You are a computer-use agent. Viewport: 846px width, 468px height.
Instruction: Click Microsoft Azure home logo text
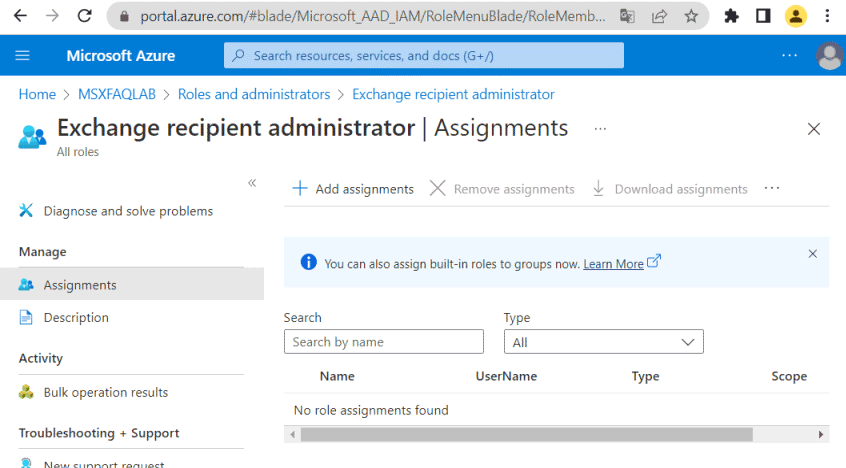[x=121, y=56]
